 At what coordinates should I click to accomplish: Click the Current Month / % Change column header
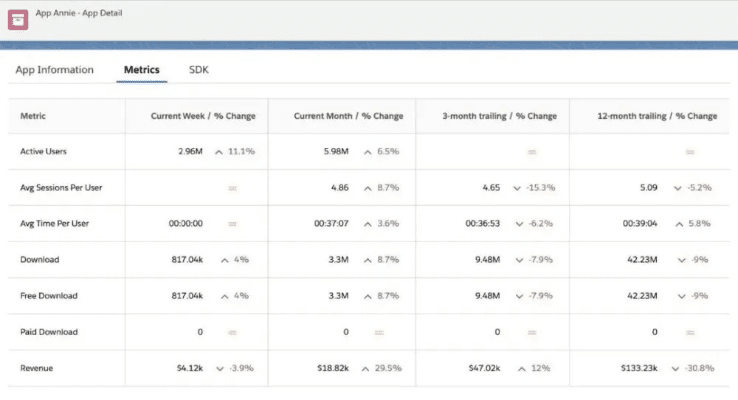[x=348, y=116]
